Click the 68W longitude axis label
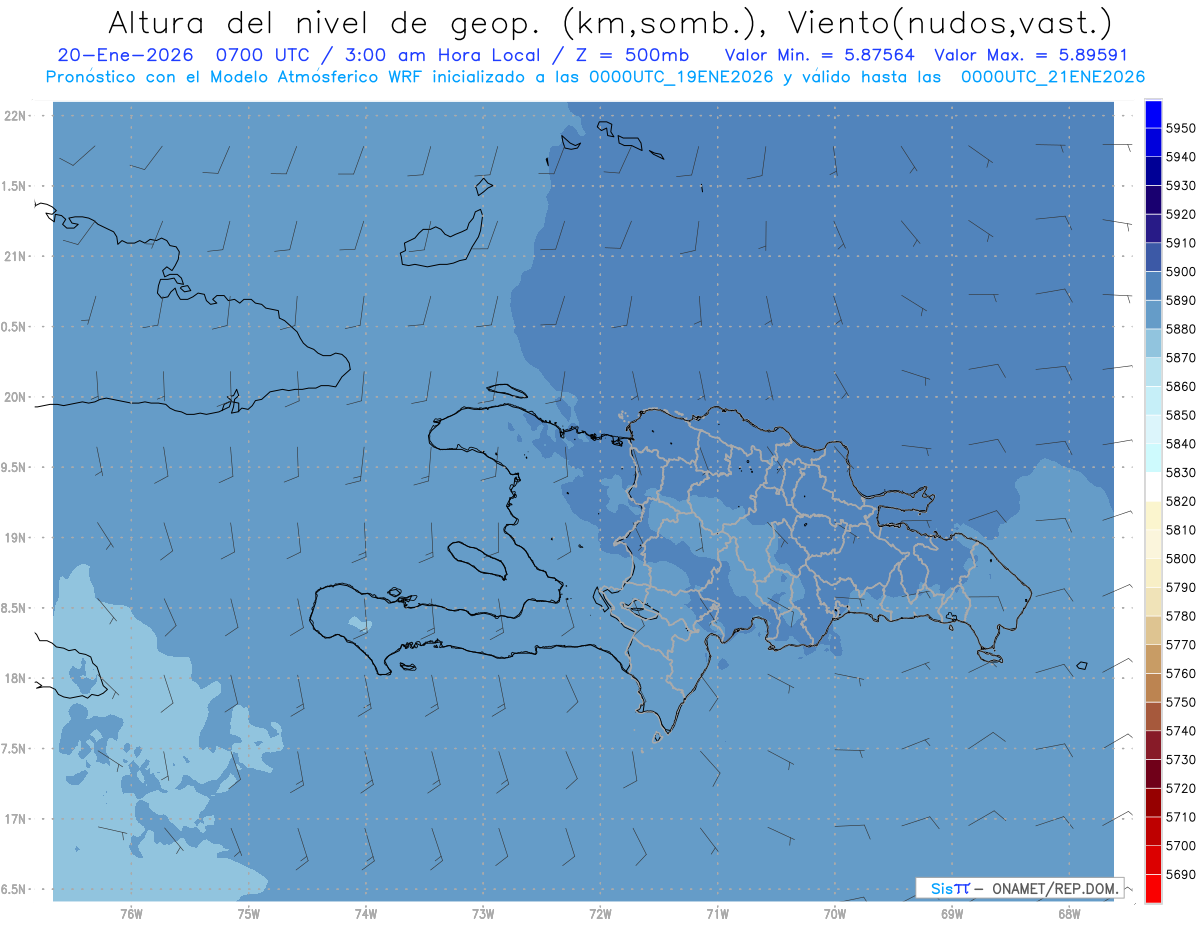 pos(1069,913)
